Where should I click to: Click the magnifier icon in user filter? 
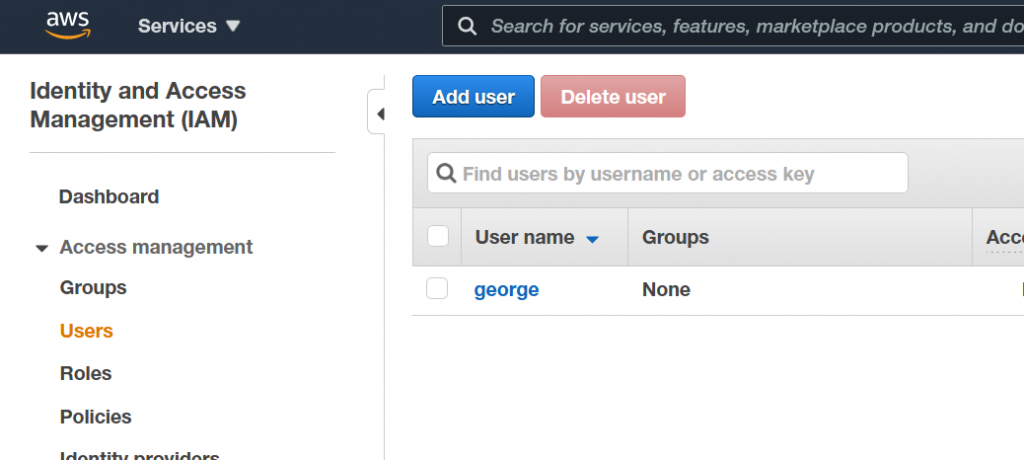click(446, 173)
